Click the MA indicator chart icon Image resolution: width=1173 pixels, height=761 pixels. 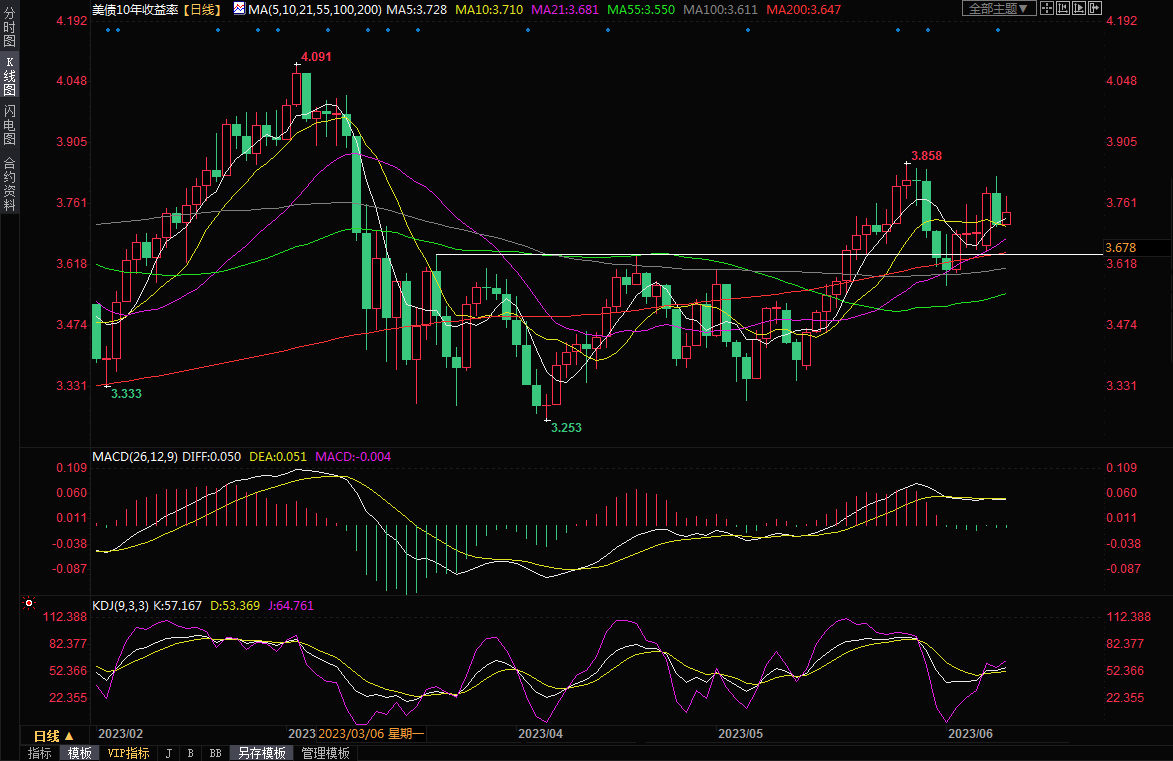[238, 9]
